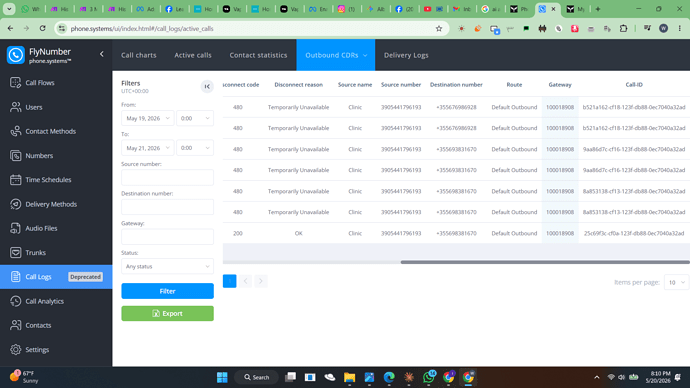Open the From time dropdown
Screen dimensions: 690x388
(x=195, y=118)
